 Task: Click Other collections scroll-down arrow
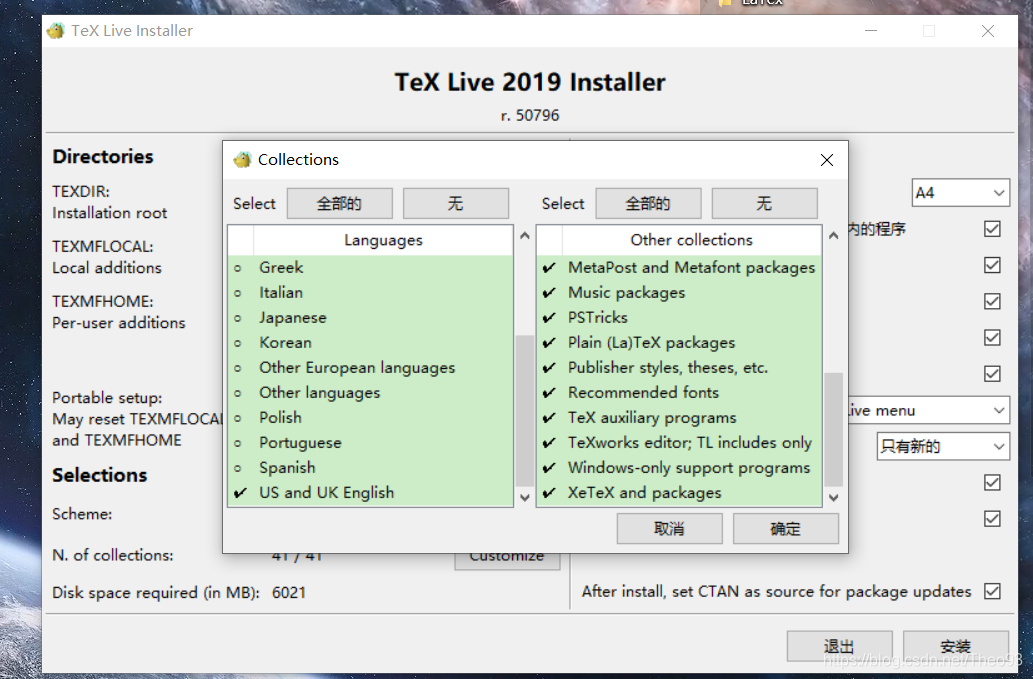click(x=833, y=497)
